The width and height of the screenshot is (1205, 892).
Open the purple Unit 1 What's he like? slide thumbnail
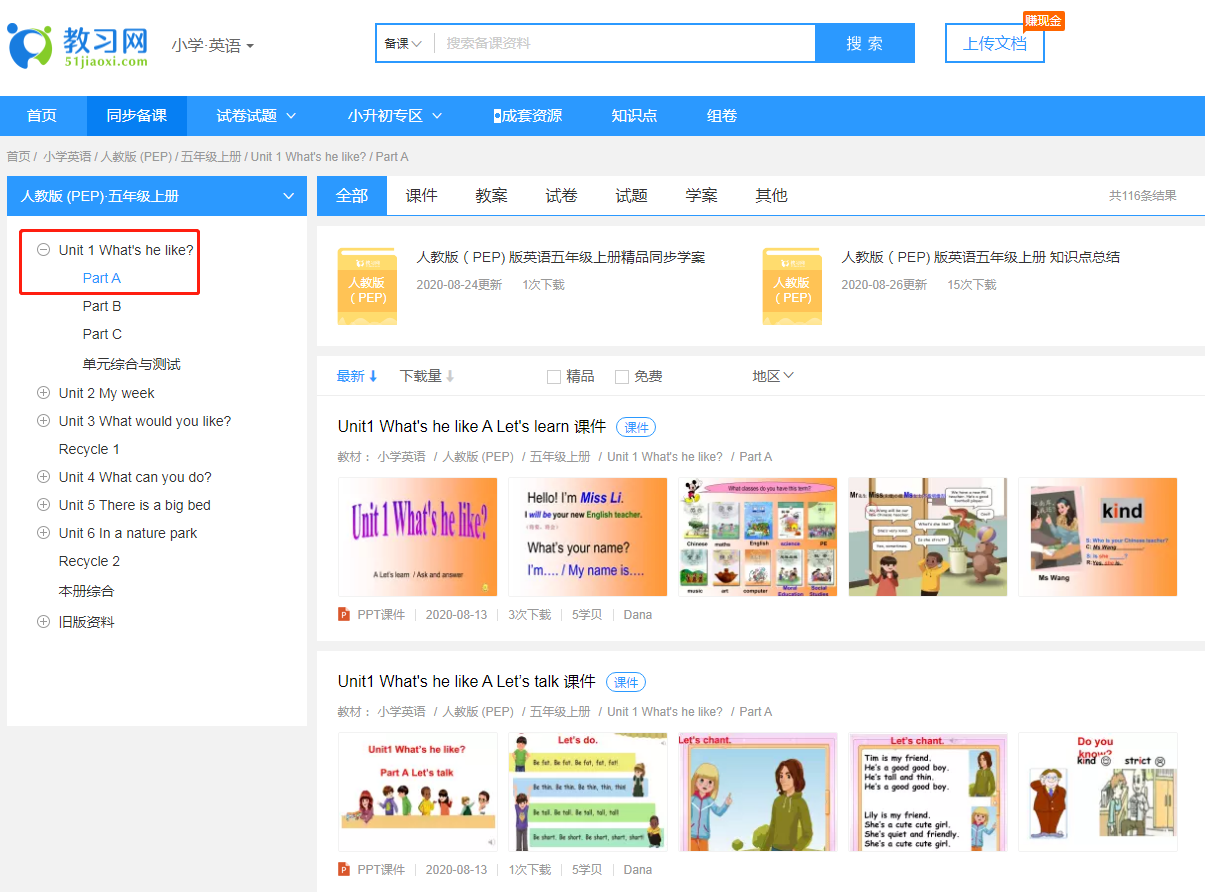tap(418, 537)
